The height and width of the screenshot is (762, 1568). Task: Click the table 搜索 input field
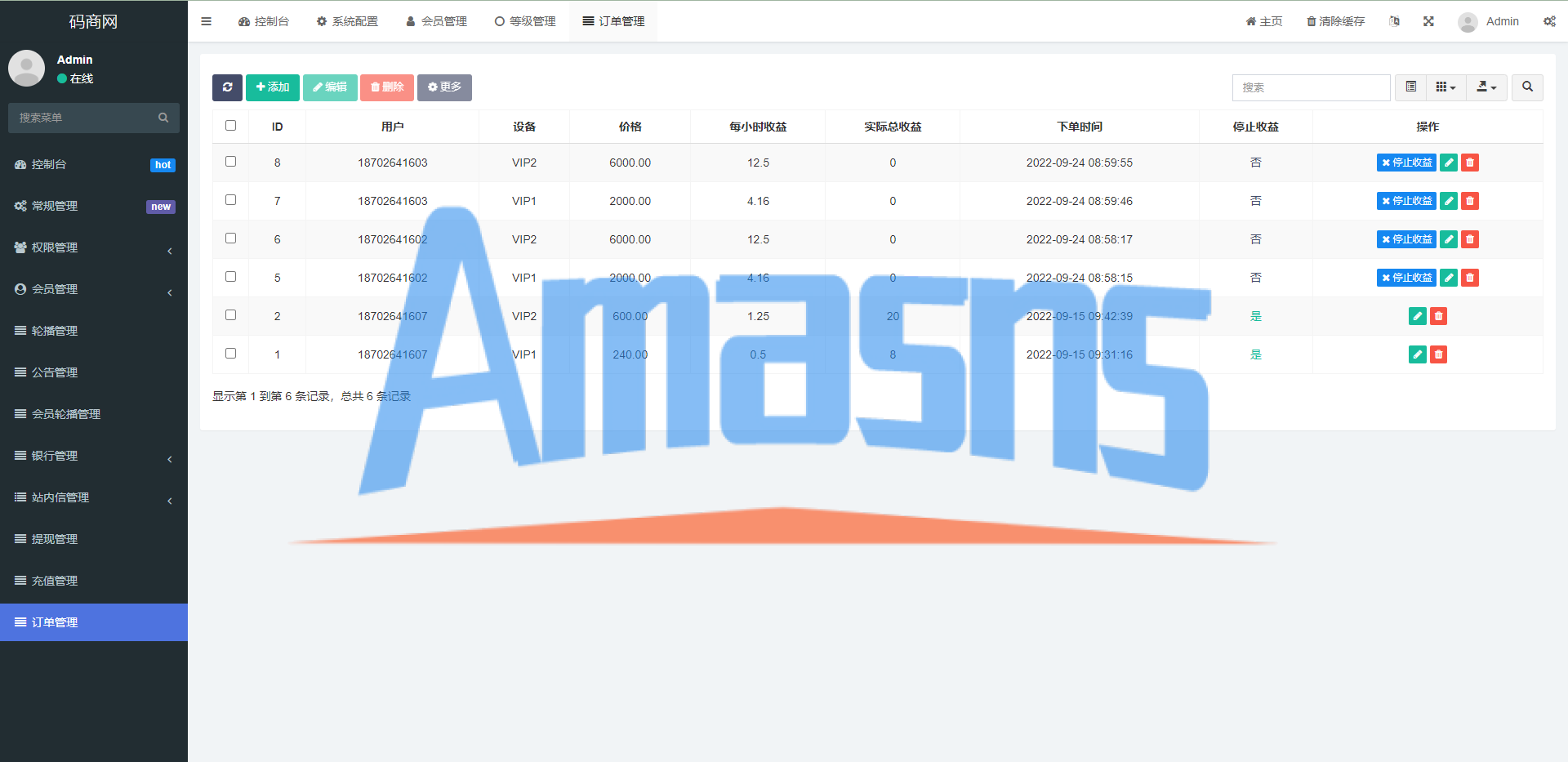click(x=1311, y=87)
